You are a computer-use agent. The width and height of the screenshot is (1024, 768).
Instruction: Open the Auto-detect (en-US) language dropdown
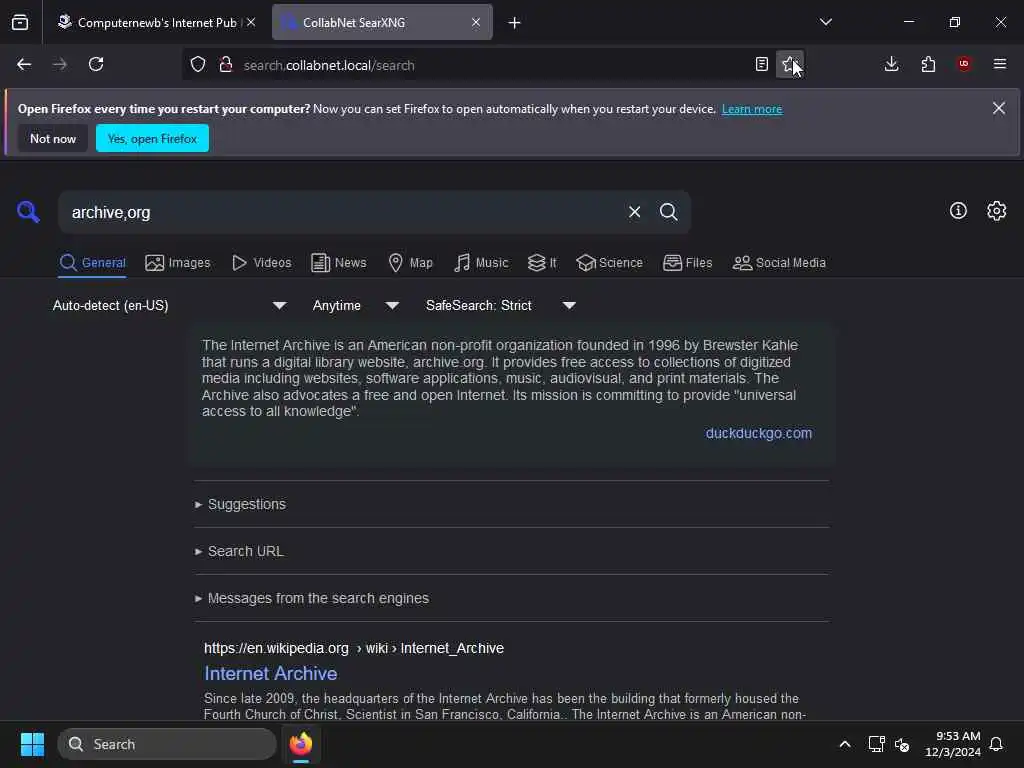tap(170, 306)
